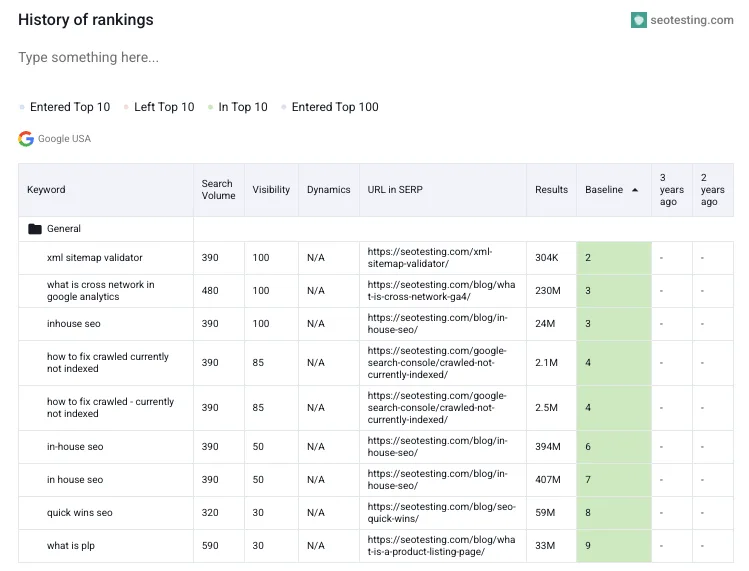Click the 407M results value
This screenshot has height=571, width=749.
547,480
